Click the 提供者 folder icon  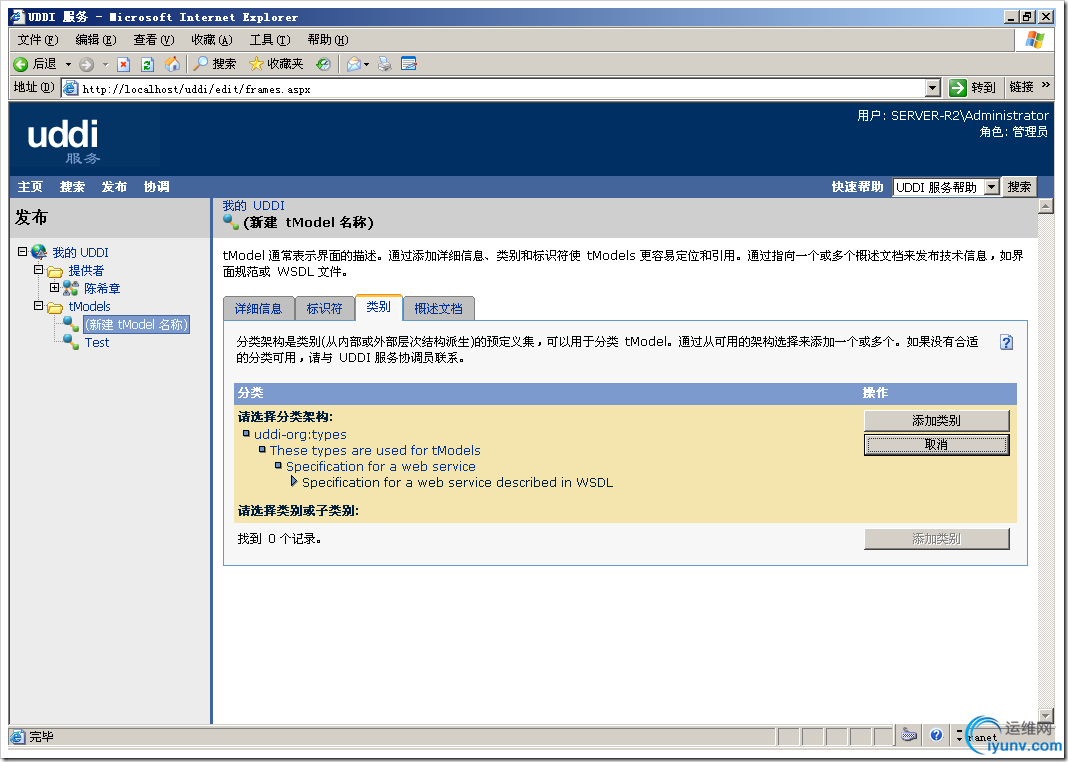[x=55, y=271]
